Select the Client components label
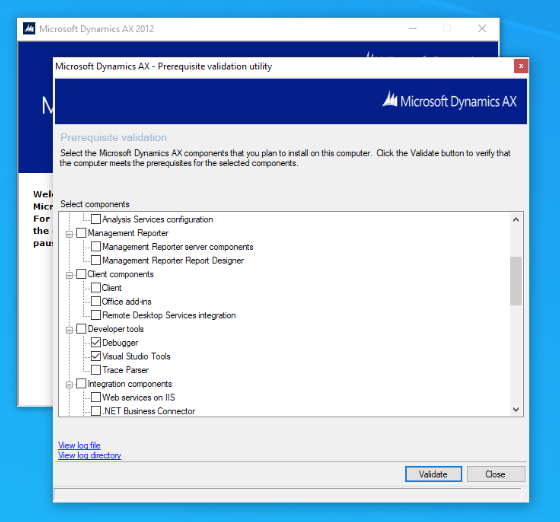This screenshot has height=522, width=560. click(120, 274)
